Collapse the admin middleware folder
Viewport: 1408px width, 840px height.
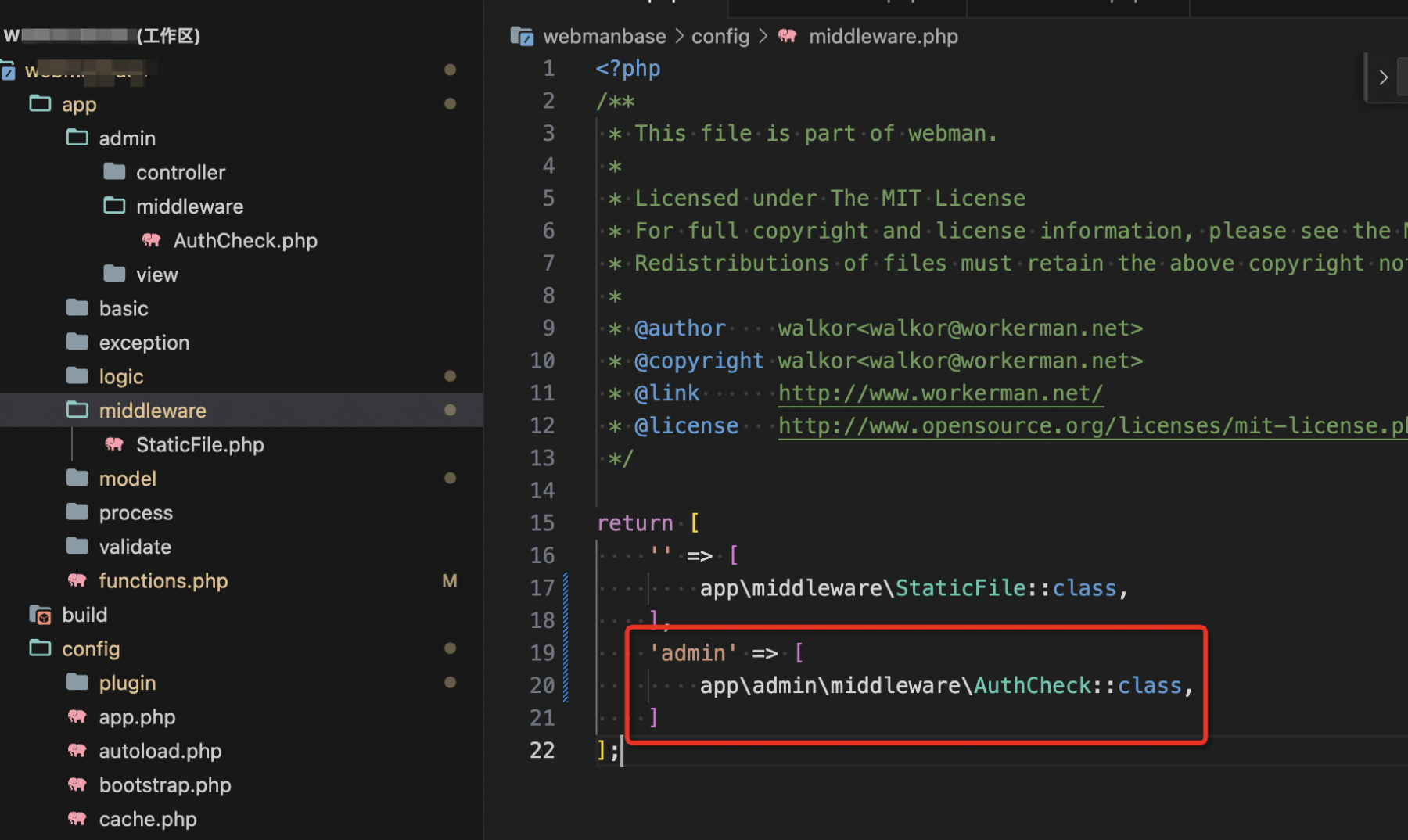coord(189,206)
